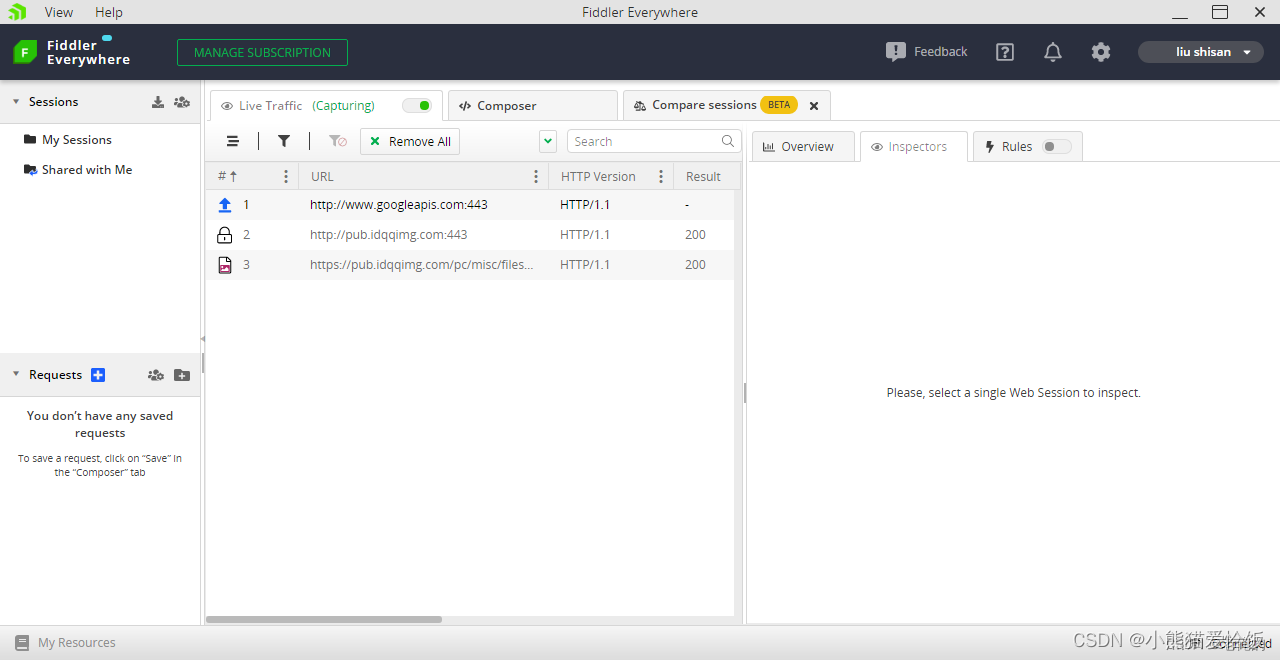
Task: Click the clear filters funnel icon
Action: [338, 142]
